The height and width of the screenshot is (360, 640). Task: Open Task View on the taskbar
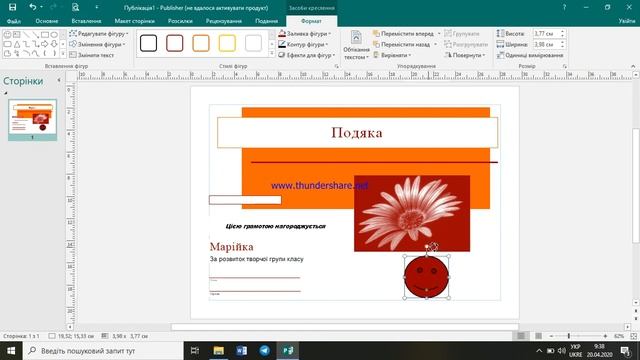tap(195, 351)
